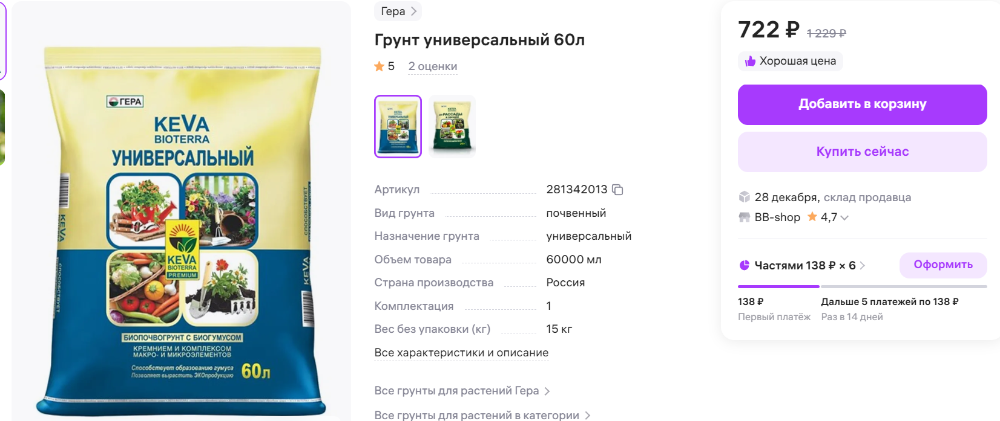This screenshot has width=1000, height=421.
Task: Open the 2 оценки reviews link
Action: [x=432, y=66]
